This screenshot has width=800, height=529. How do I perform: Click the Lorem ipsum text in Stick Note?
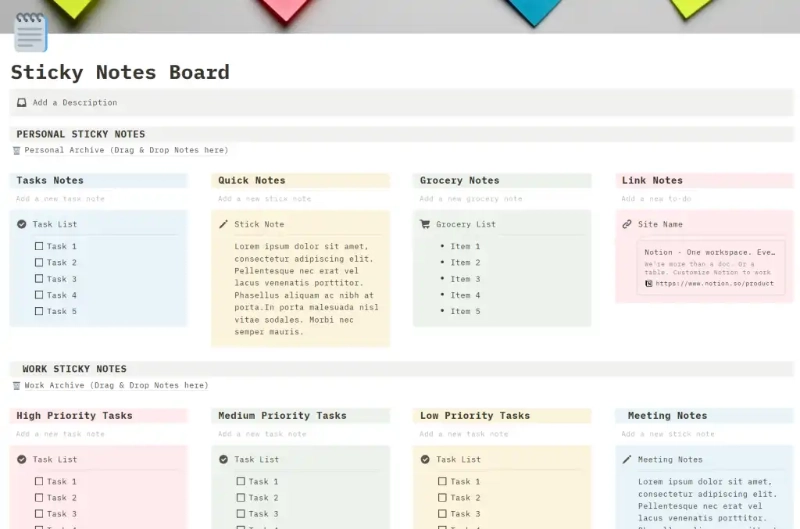point(306,289)
